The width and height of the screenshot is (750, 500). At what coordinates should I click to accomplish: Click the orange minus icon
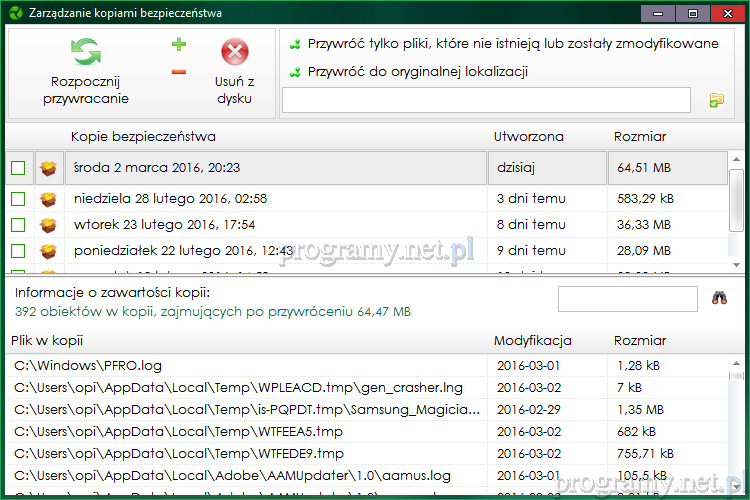pos(179,71)
